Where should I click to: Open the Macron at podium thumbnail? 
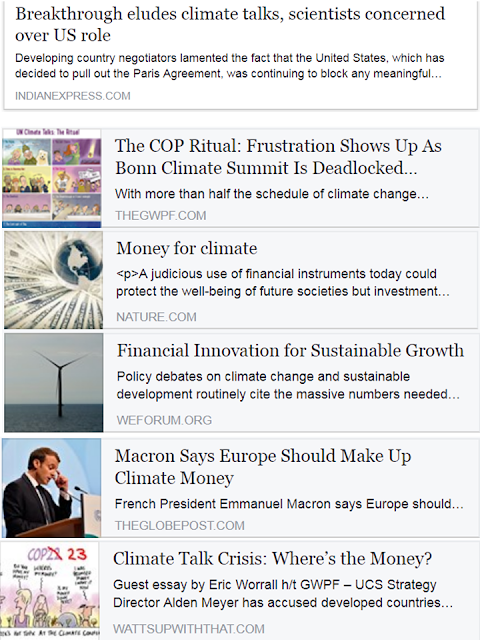51,488
